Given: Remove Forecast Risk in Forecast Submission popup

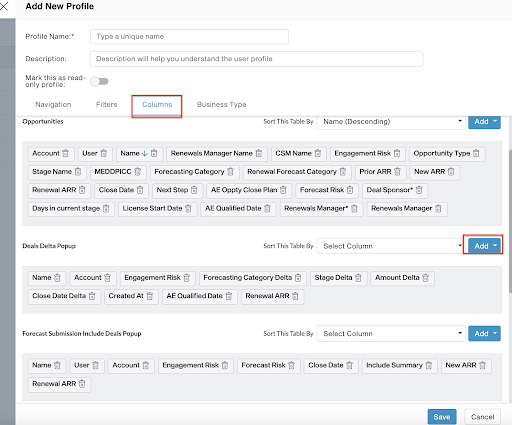Looking at the screenshot, I should click(x=291, y=365).
